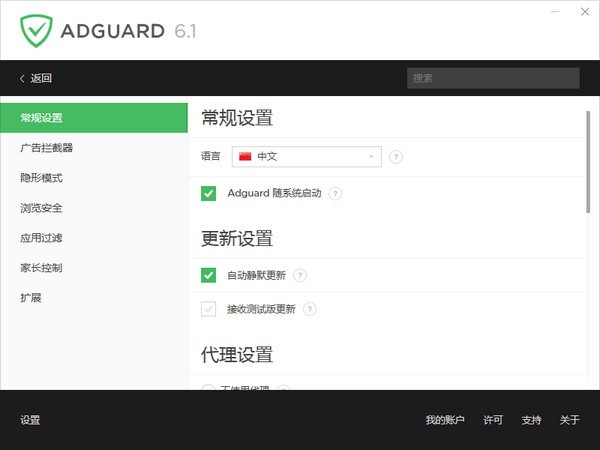Open 我的账户 link in footer
Image resolution: width=600 pixels, height=450 pixels.
(x=445, y=420)
